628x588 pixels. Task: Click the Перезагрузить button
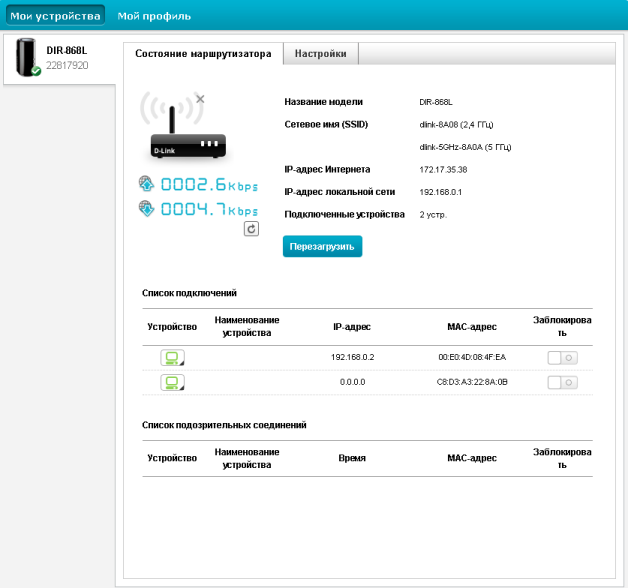point(322,246)
